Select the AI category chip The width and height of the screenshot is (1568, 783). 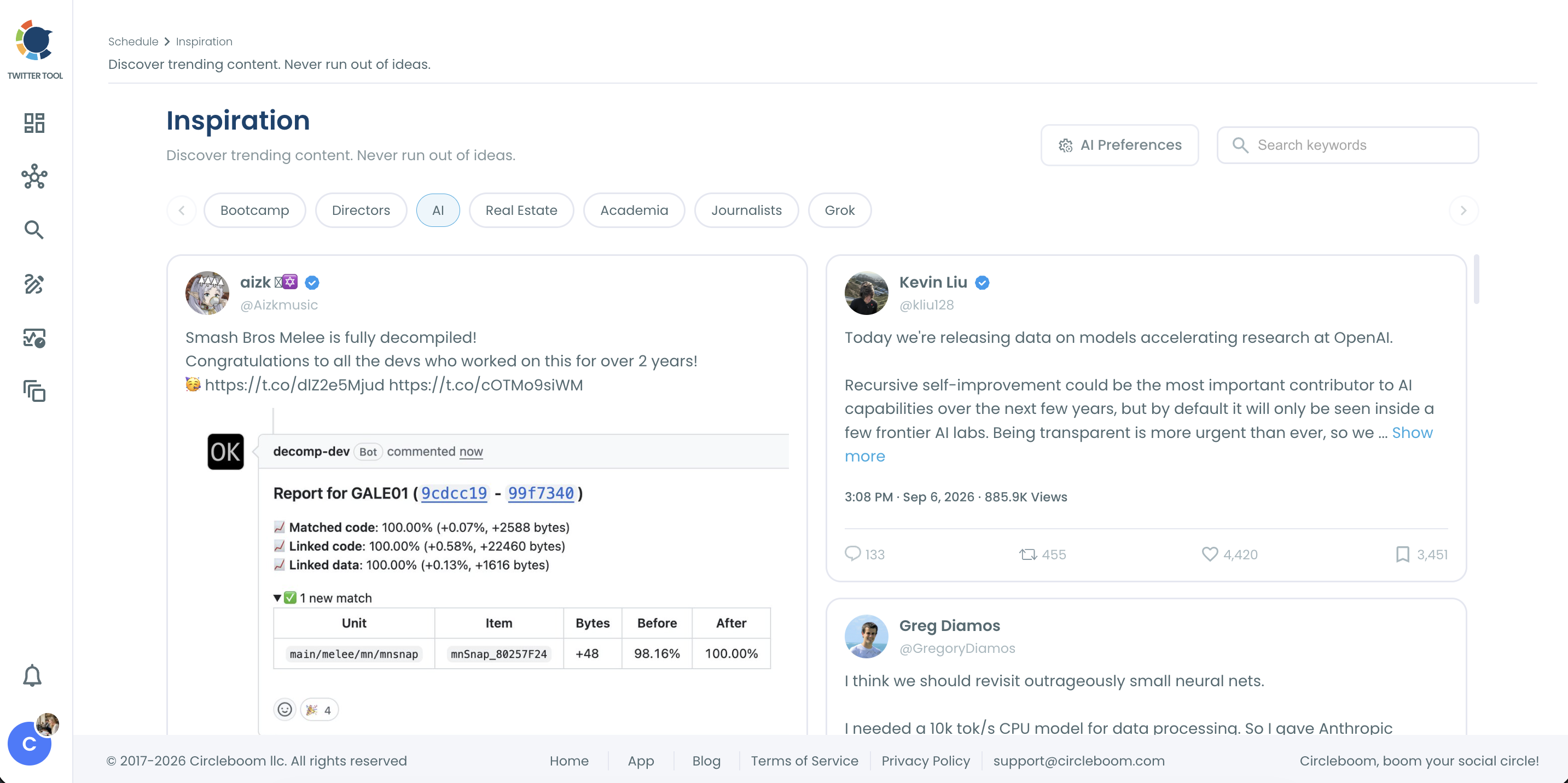[438, 211]
